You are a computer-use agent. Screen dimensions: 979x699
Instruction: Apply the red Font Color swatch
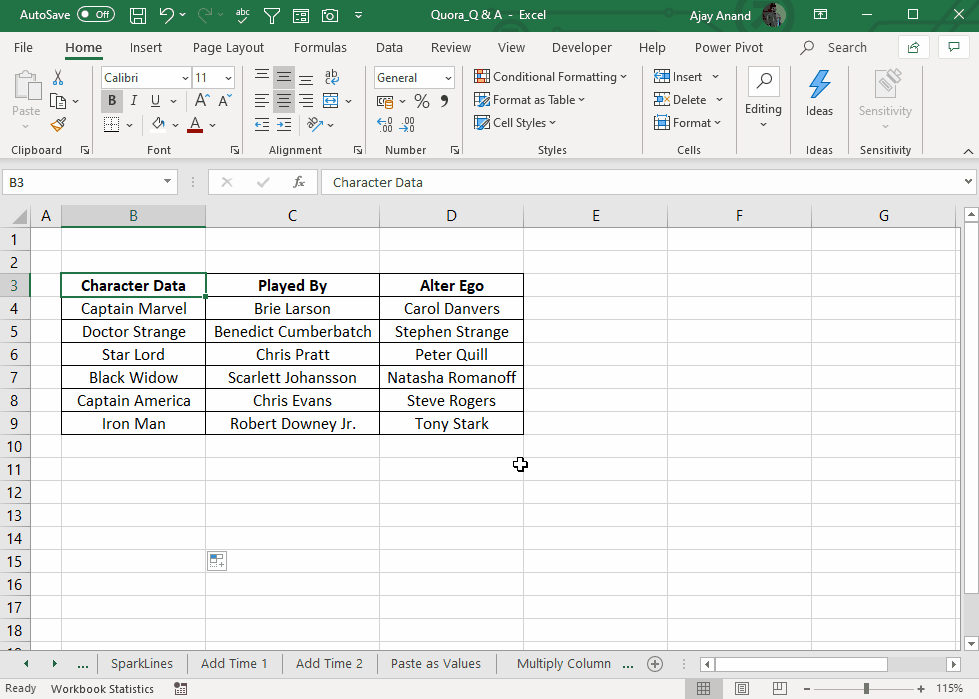195,124
